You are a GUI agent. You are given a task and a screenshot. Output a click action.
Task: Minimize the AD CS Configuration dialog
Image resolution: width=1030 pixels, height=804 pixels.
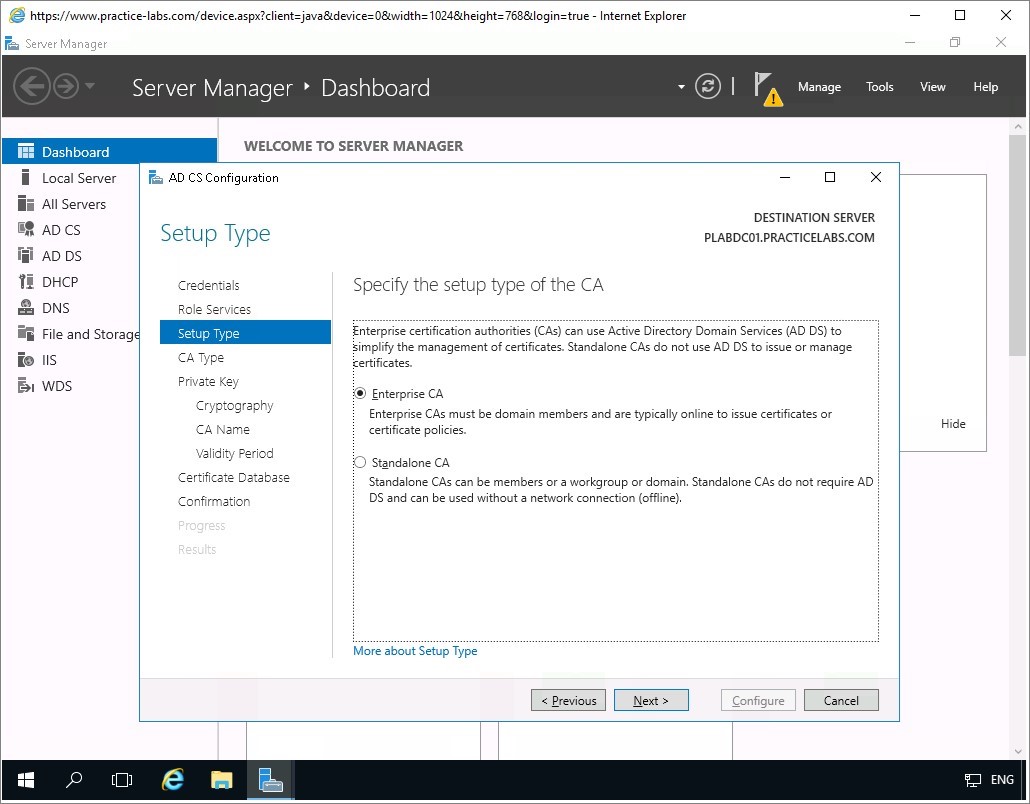click(785, 177)
